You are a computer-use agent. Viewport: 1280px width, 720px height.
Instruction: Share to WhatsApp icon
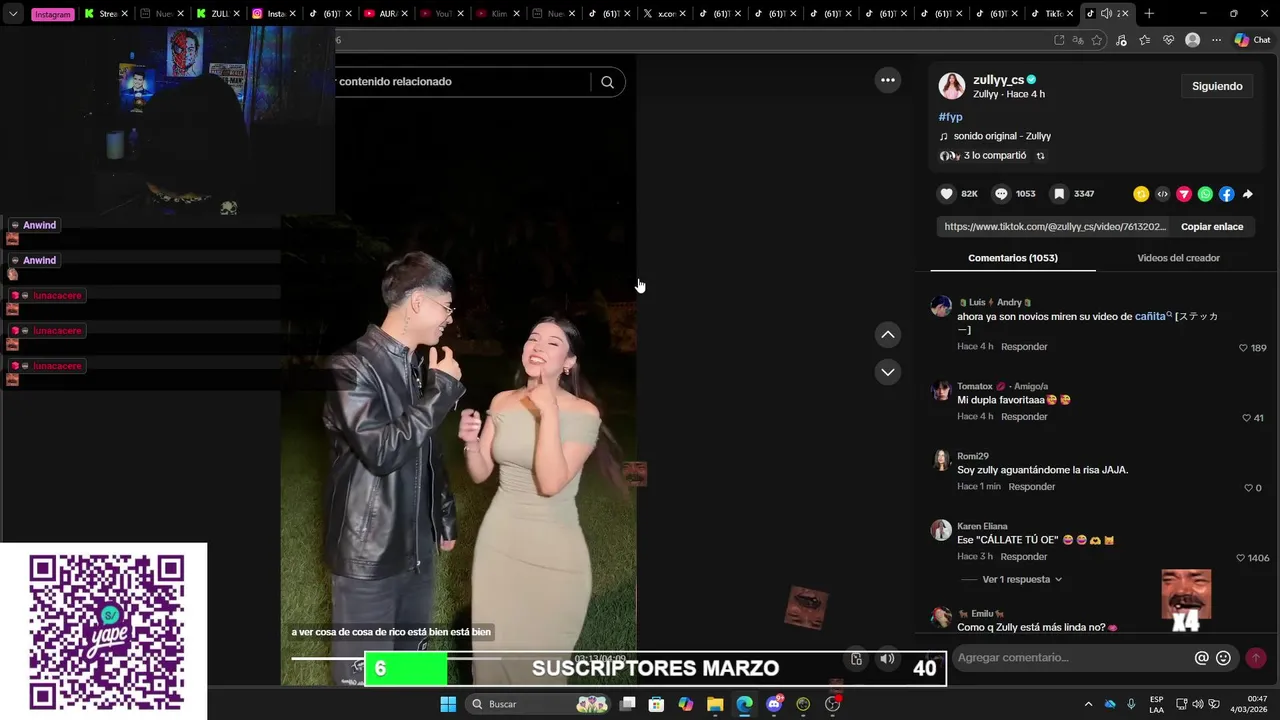tap(1205, 194)
